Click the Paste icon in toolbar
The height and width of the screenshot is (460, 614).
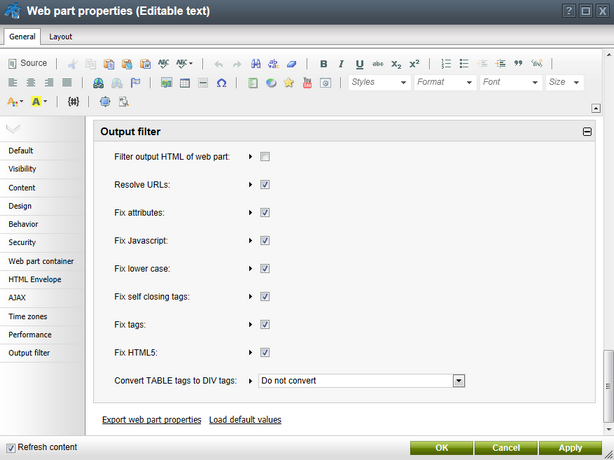109,63
